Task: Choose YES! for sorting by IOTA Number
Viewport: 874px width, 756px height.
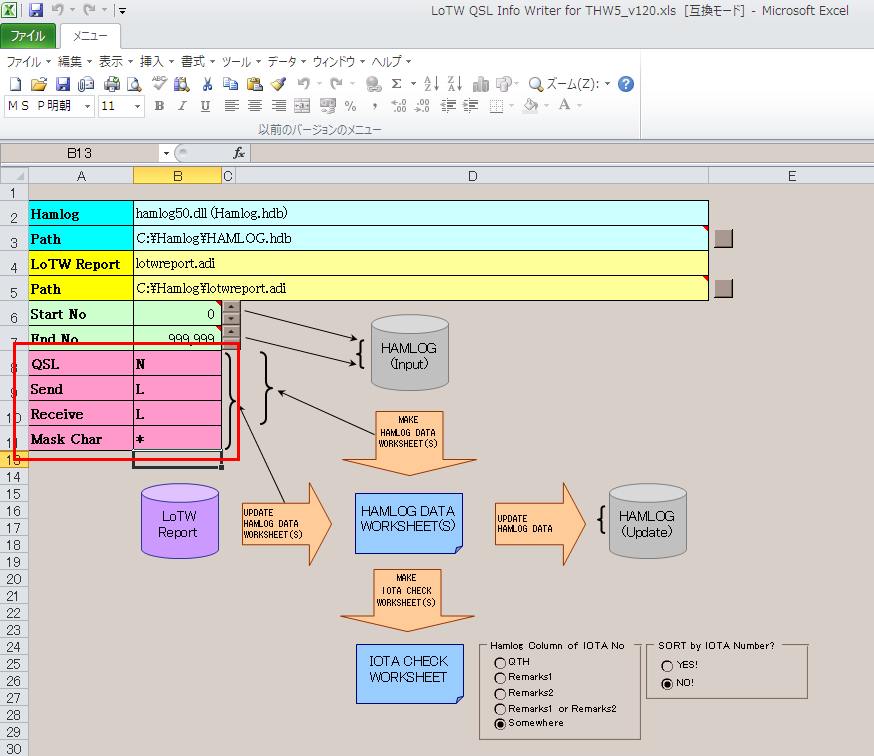Action: (667, 666)
